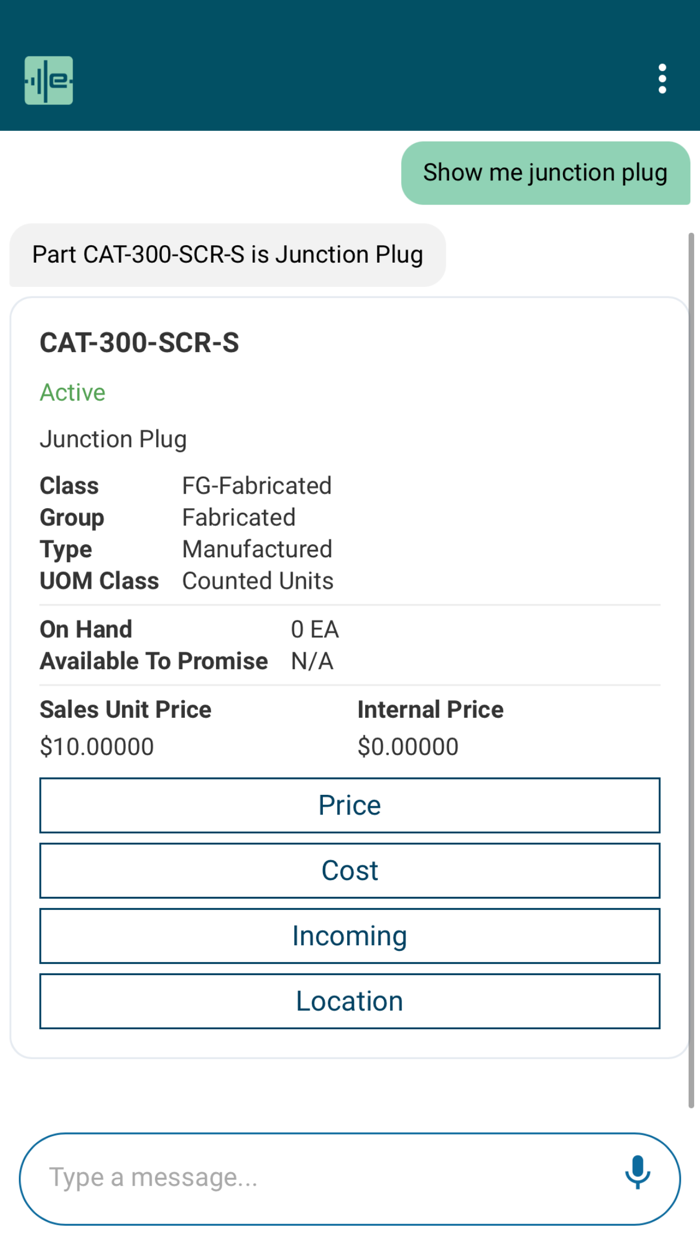
Task: Click the chat vertical scrollbar
Action: coord(691,670)
